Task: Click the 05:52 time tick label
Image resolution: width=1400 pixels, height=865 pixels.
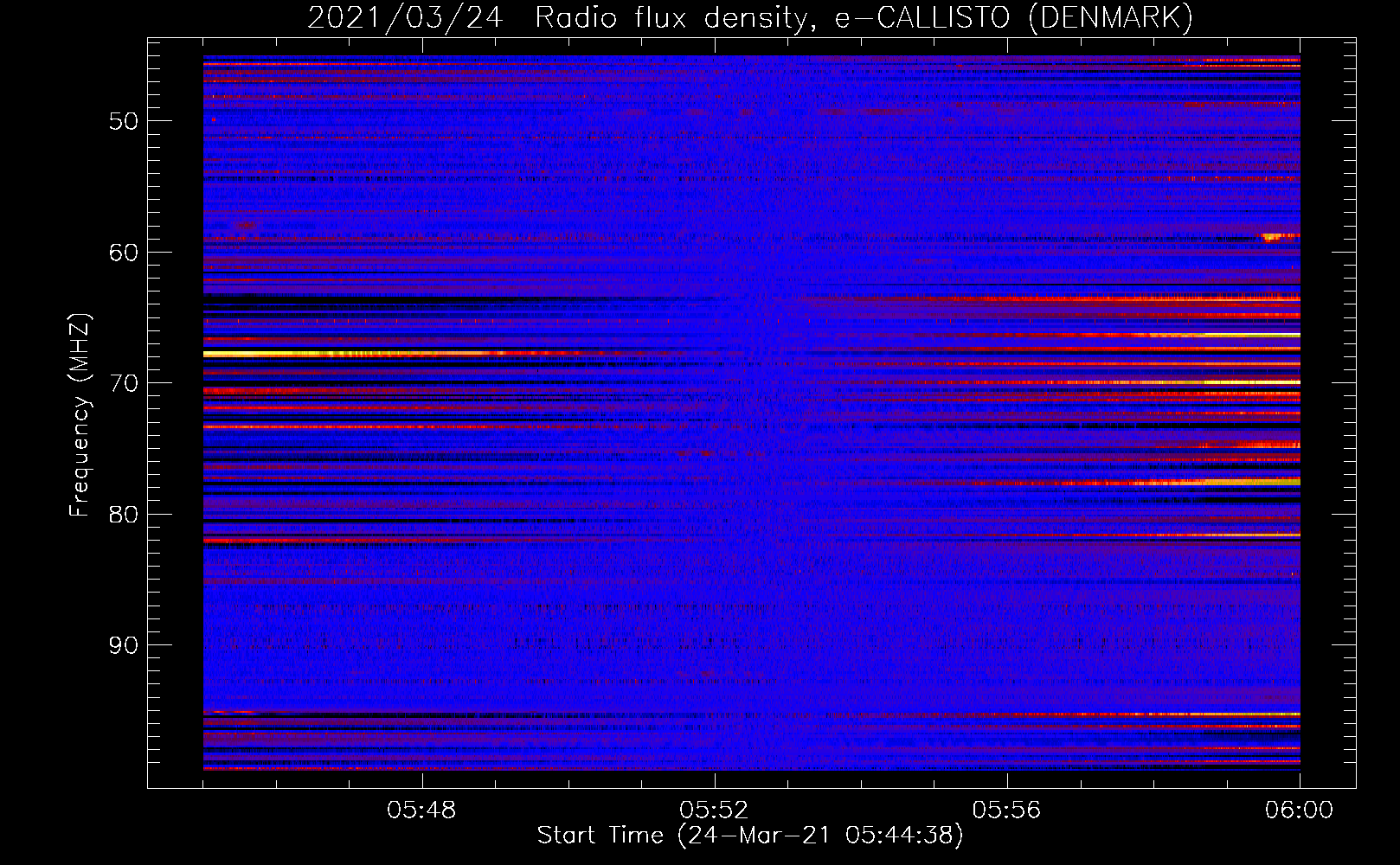Action: [x=714, y=811]
